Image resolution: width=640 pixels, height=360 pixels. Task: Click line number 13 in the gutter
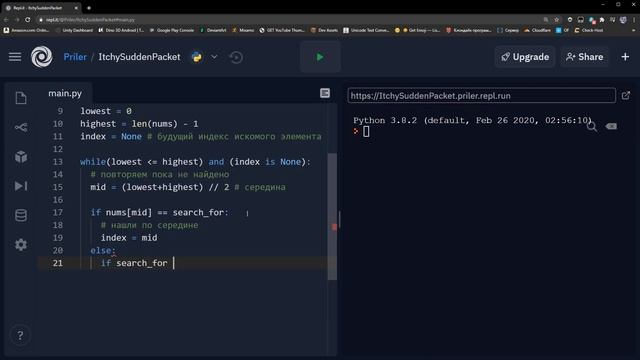[58, 162]
